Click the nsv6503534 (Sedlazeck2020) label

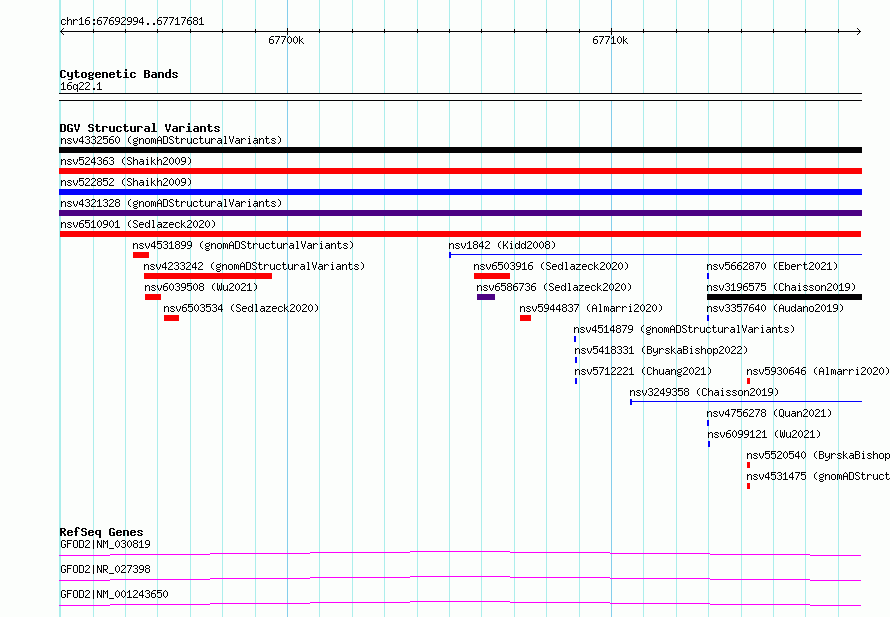(x=241, y=308)
